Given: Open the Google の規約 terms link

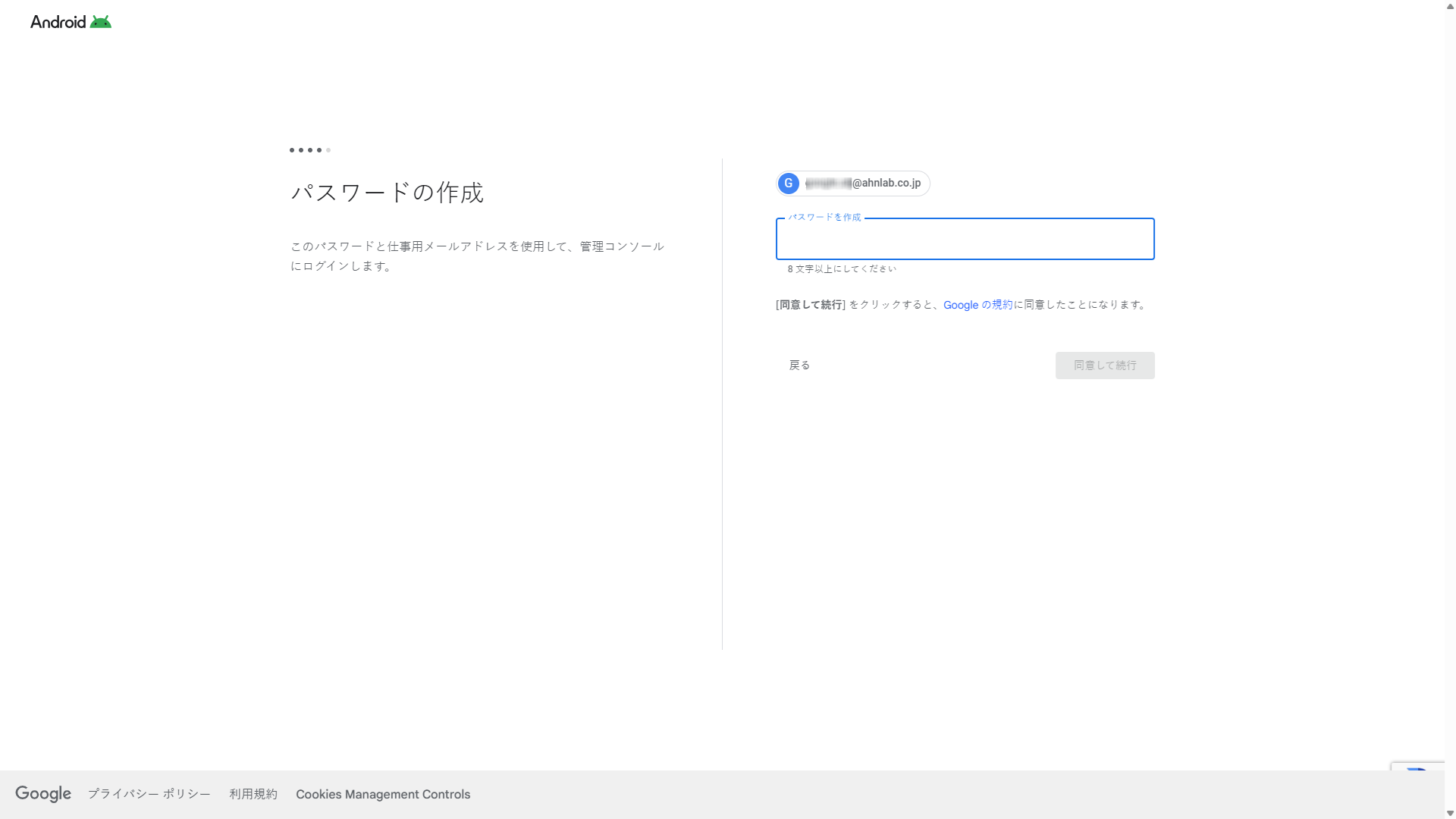Looking at the screenshot, I should (977, 305).
